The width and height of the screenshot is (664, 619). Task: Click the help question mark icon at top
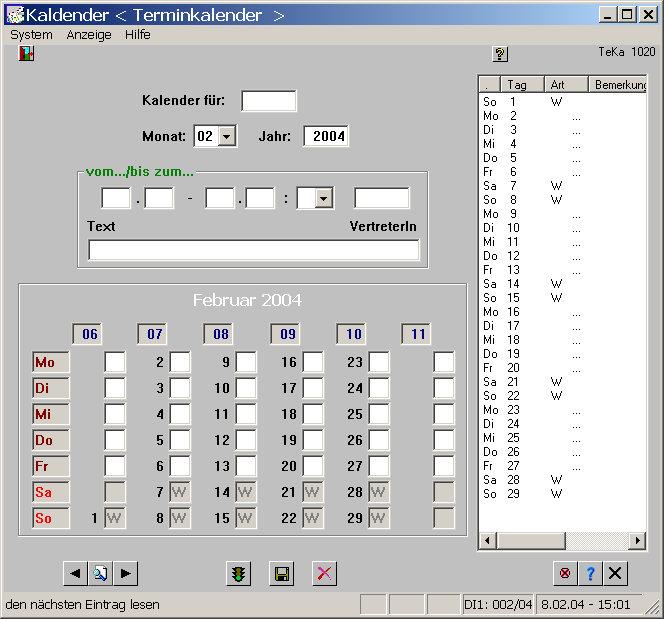tap(501, 54)
